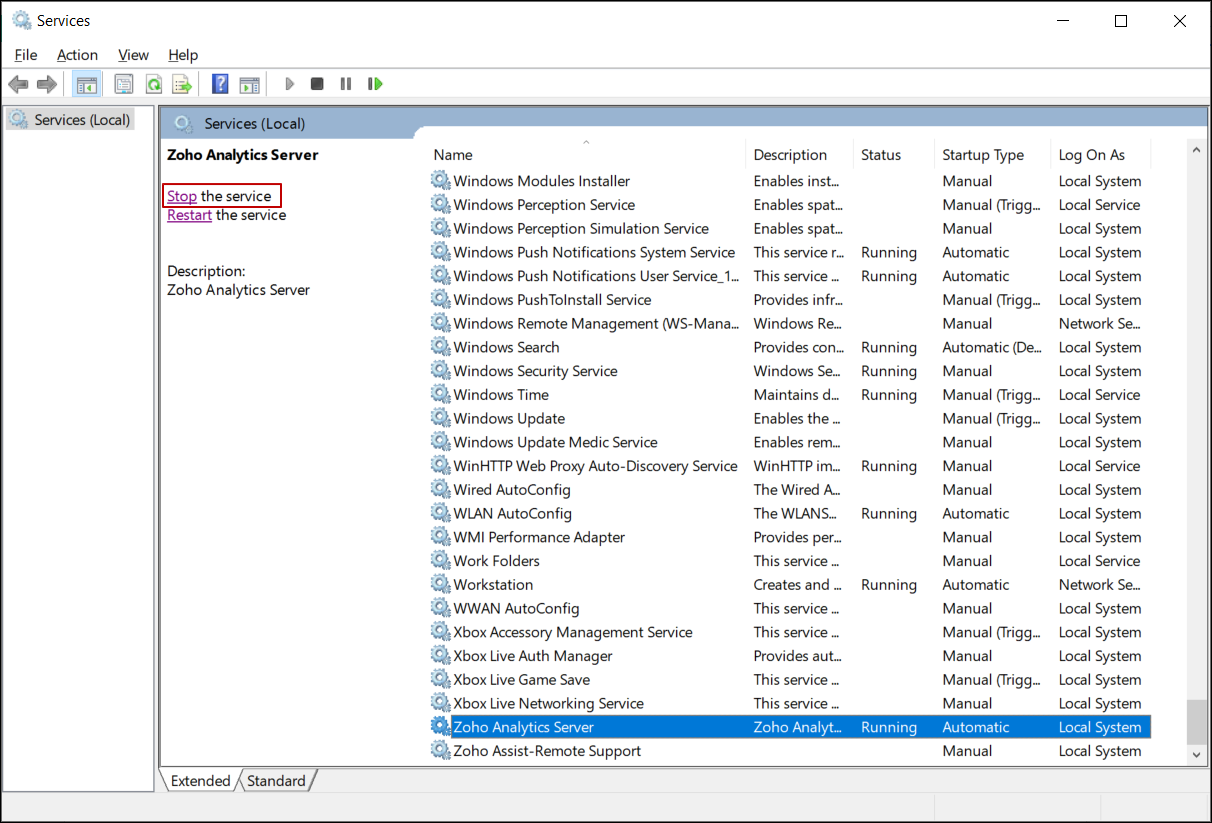Click the Automatic (De... startup type cell
Image resolution: width=1212 pixels, height=823 pixels.
(x=992, y=347)
